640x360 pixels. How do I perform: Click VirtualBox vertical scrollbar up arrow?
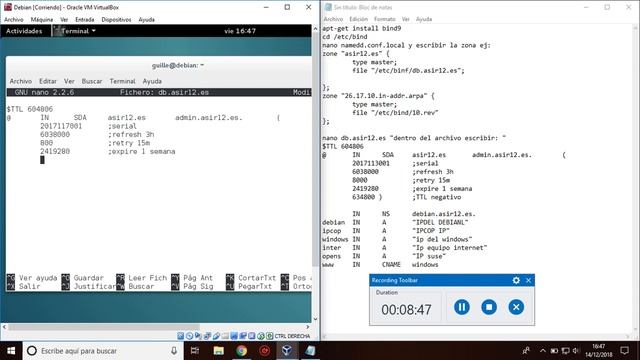pos(315,29)
